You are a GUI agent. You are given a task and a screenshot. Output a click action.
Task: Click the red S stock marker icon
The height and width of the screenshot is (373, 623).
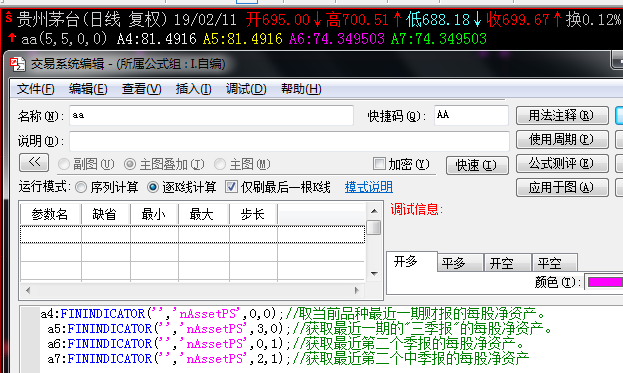click(x=8, y=17)
